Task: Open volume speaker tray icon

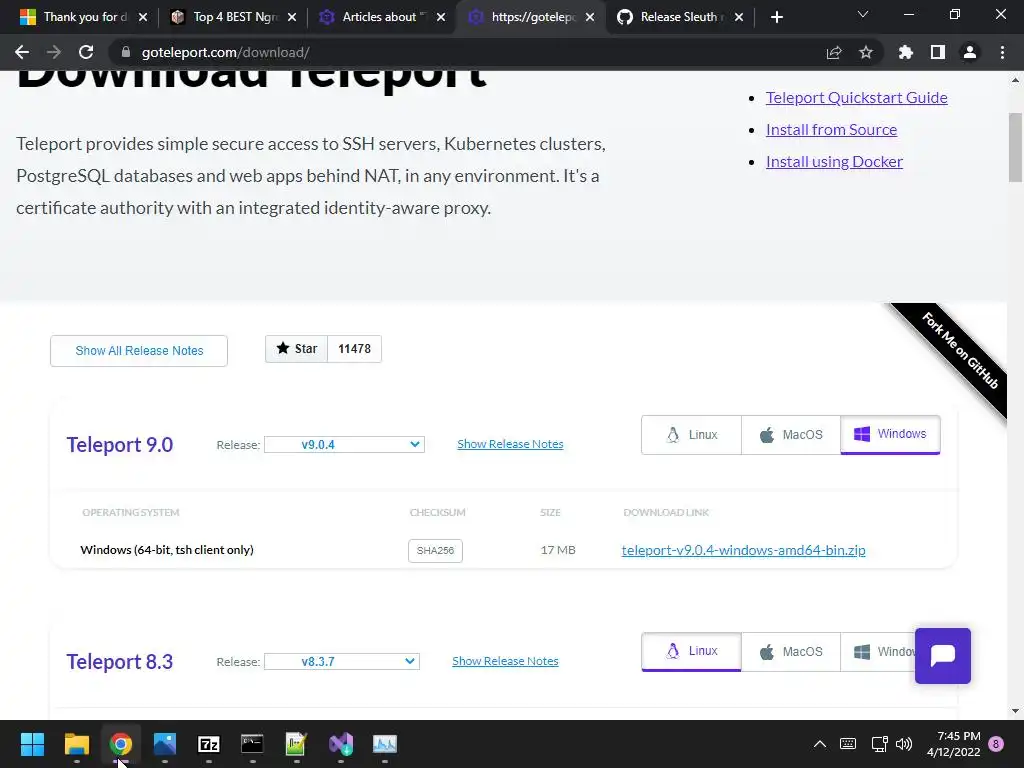Action: [x=904, y=744]
